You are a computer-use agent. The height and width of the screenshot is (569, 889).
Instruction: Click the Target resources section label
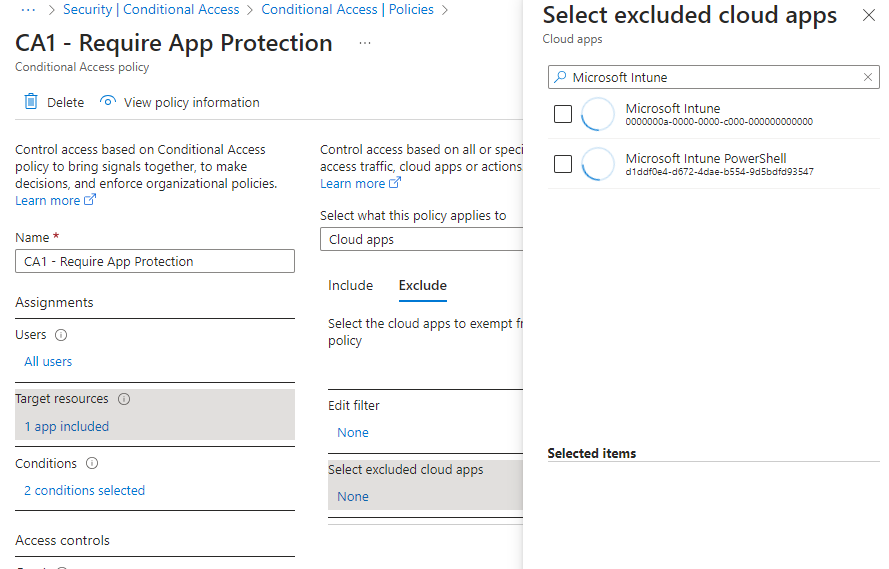[62, 399]
